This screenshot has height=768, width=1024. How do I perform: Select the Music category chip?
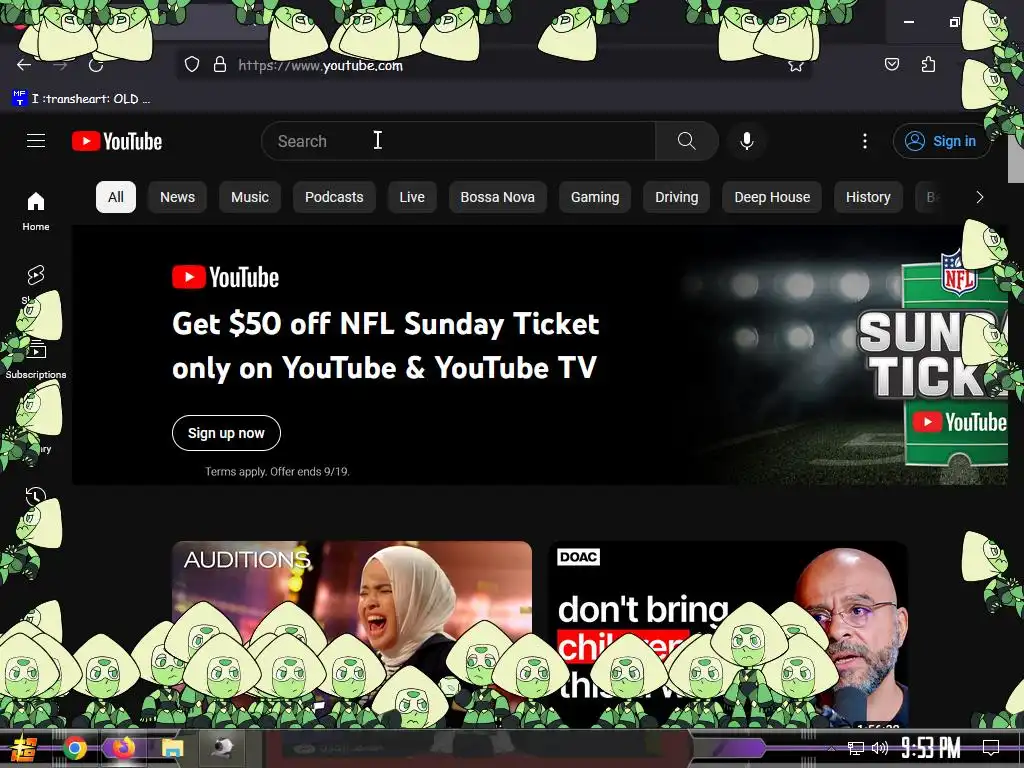click(249, 197)
